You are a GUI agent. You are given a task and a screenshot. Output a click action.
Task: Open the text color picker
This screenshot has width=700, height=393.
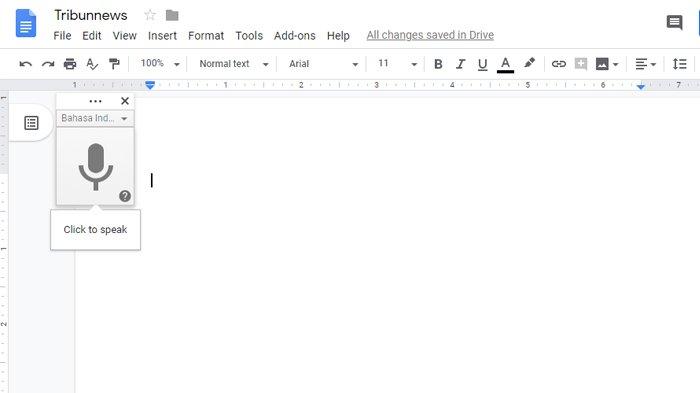tap(505, 64)
